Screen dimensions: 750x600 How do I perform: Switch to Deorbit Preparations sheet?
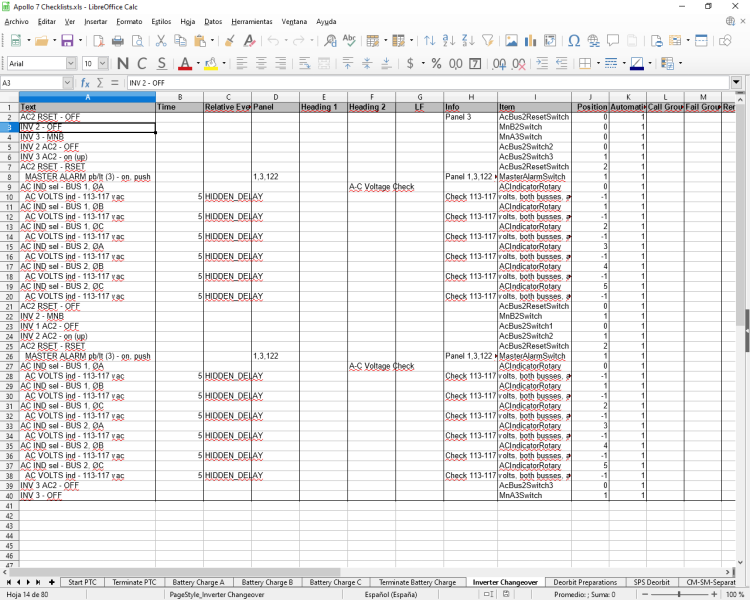coord(585,582)
